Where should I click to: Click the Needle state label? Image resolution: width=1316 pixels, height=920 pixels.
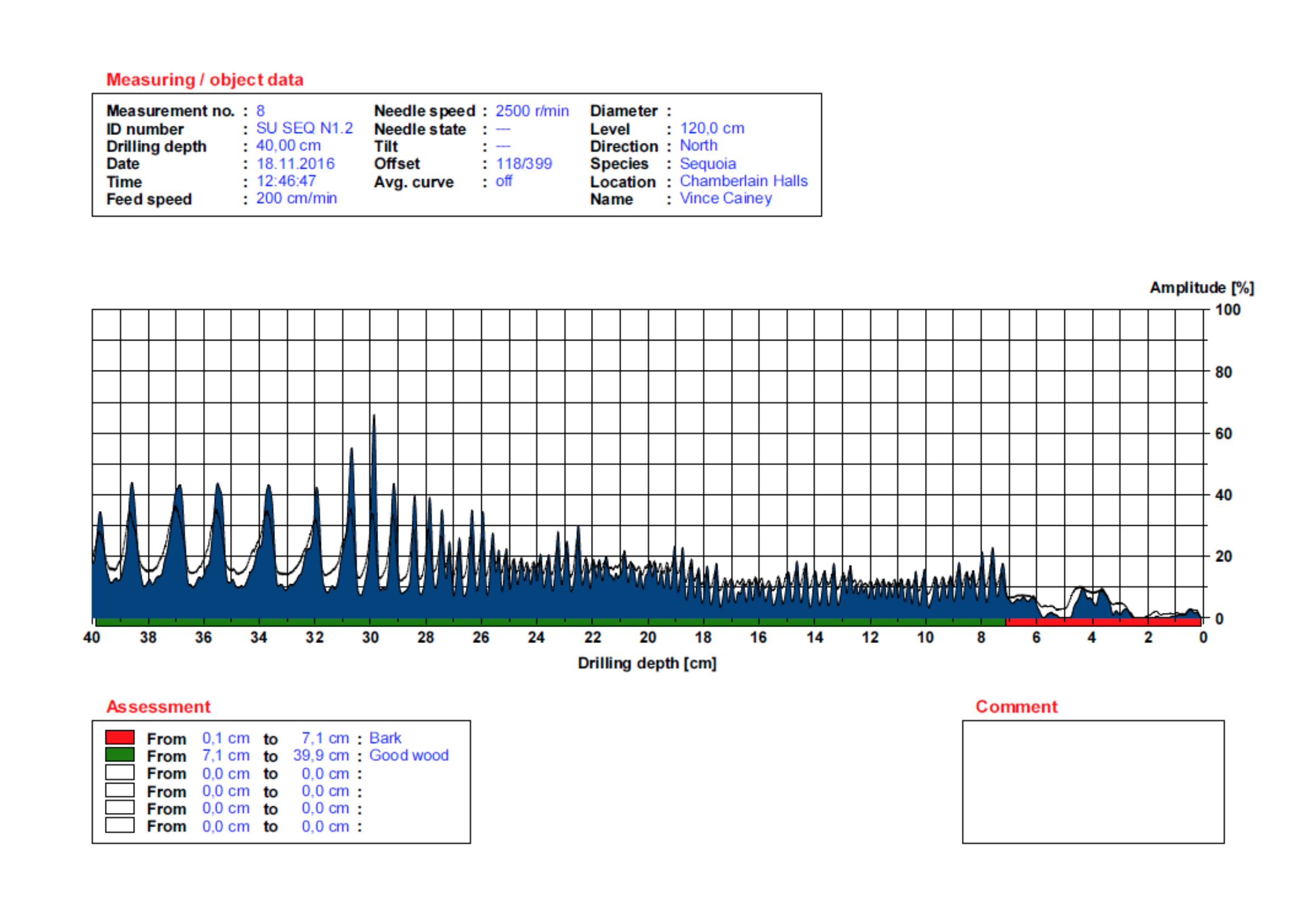click(x=419, y=129)
